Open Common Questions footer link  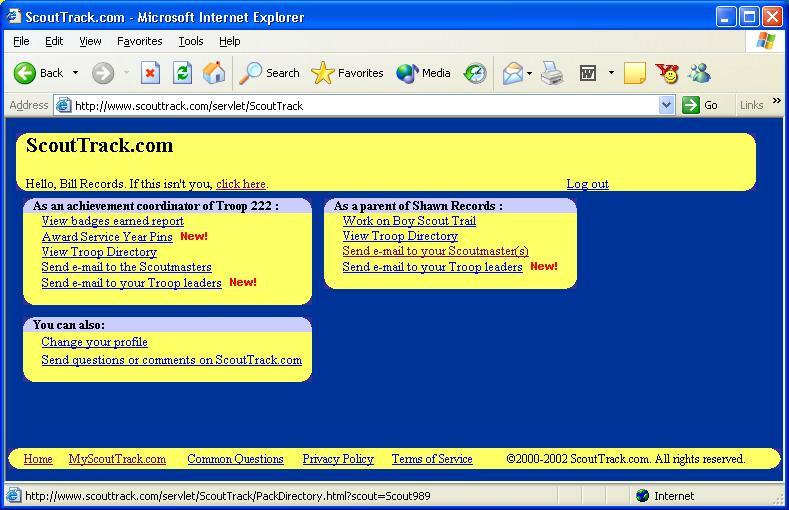[x=235, y=459]
